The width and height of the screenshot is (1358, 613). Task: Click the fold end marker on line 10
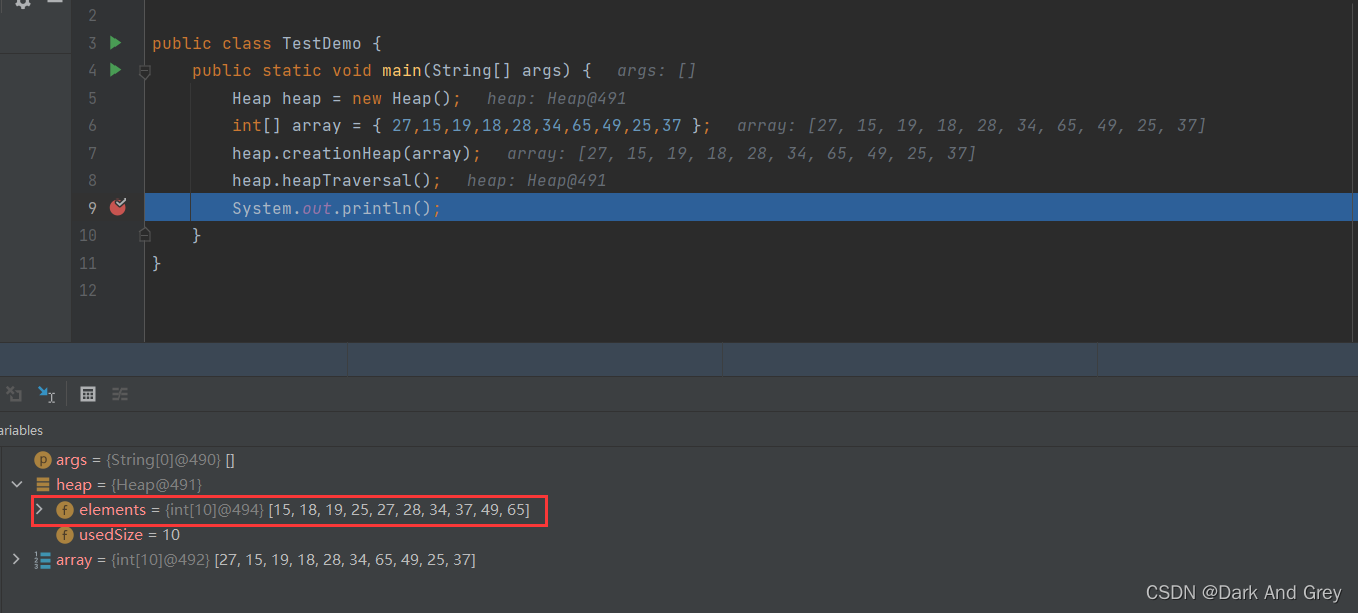pyautogui.click(x=144, y=234)
